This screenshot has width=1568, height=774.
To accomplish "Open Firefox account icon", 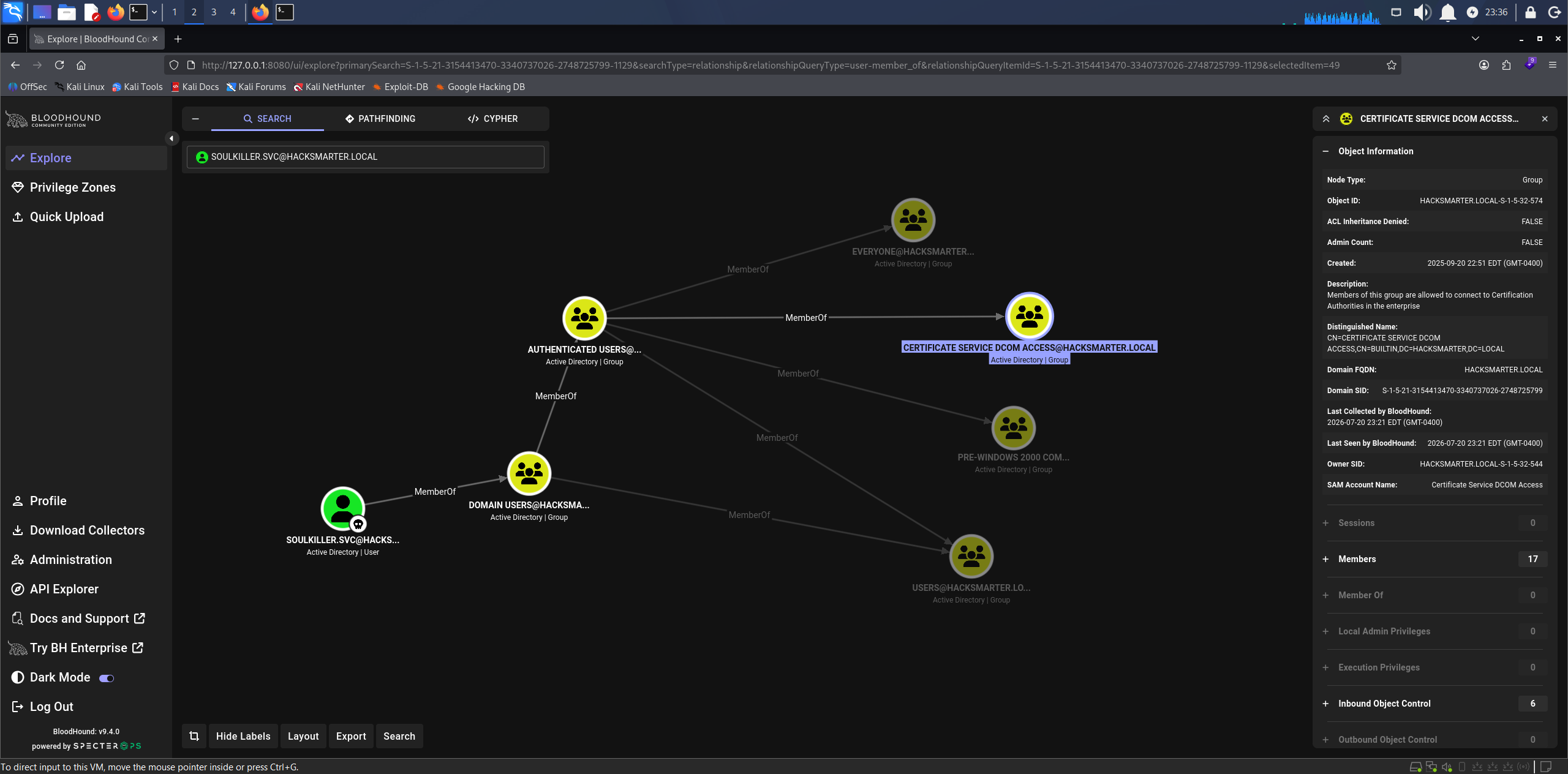I will tap(1484, 65).
